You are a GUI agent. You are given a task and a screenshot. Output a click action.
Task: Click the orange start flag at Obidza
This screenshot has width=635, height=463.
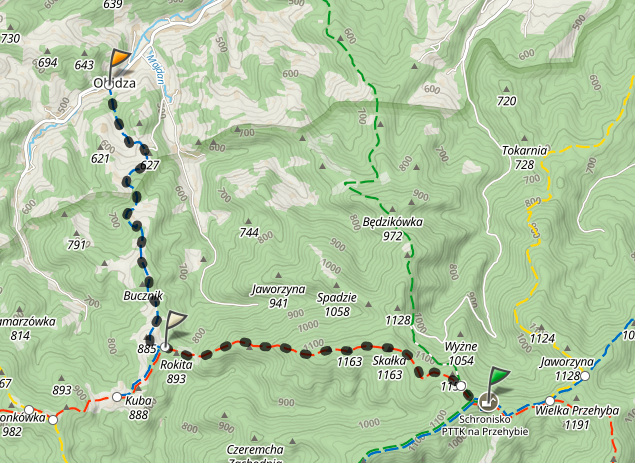119,62
